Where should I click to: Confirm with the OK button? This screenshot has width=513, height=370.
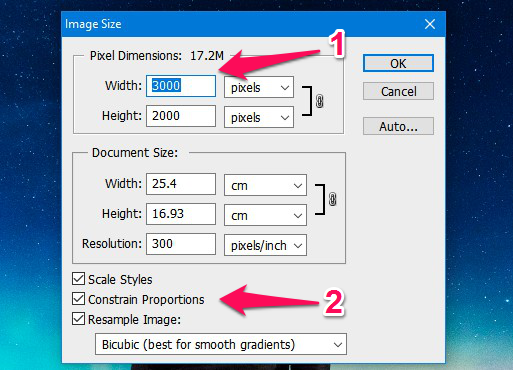[398, 63]
